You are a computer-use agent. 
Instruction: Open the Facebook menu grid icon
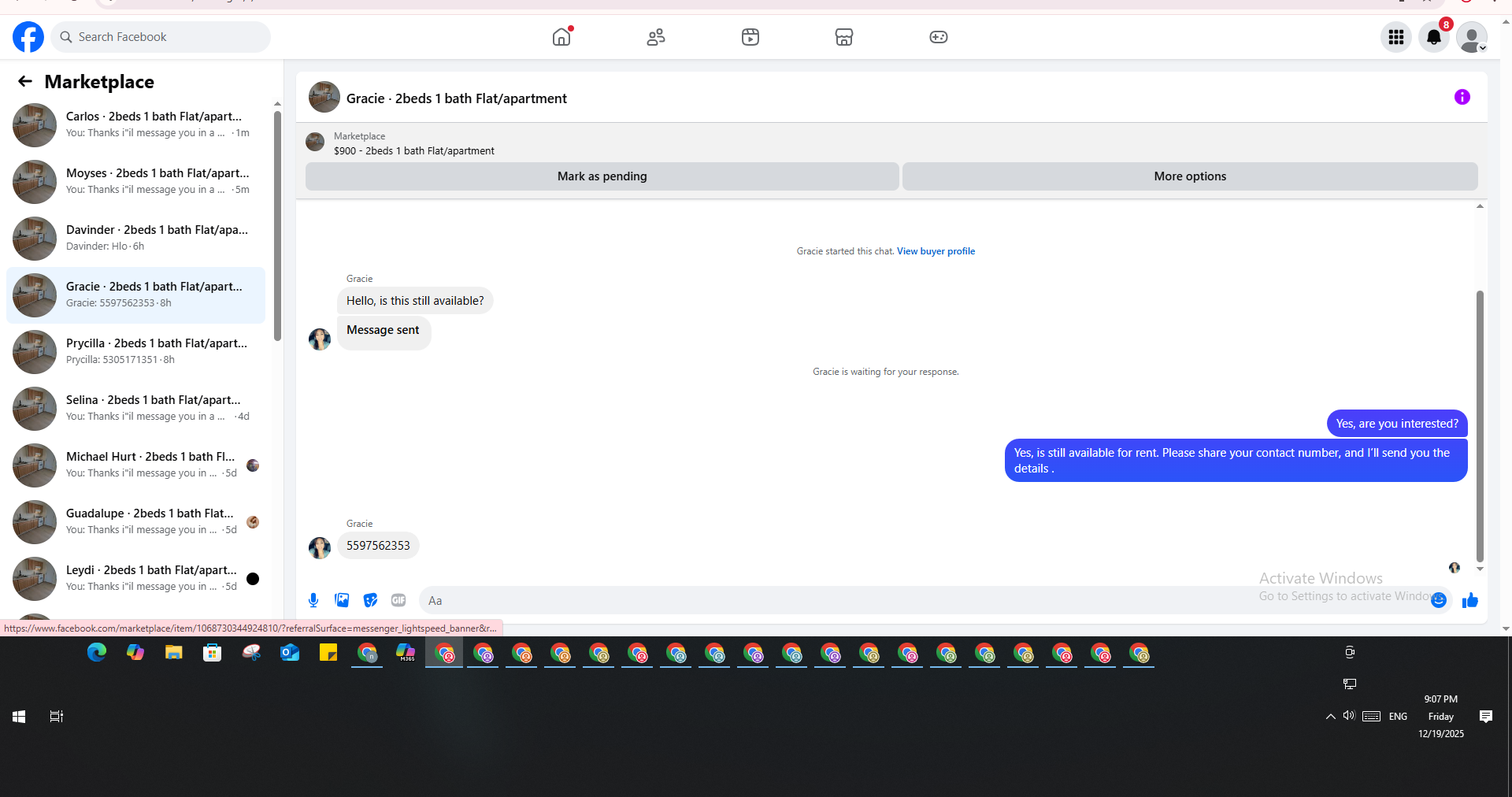[1396, 37]
